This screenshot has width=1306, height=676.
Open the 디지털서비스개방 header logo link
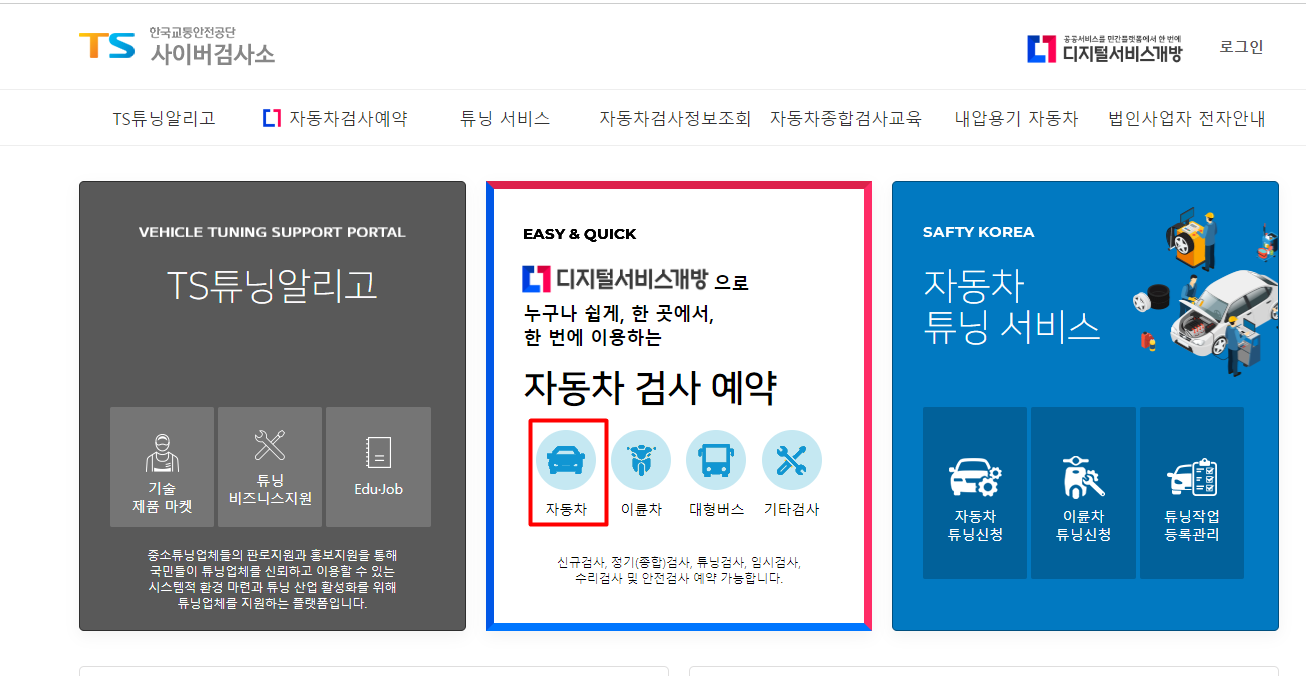[1105, 48]
